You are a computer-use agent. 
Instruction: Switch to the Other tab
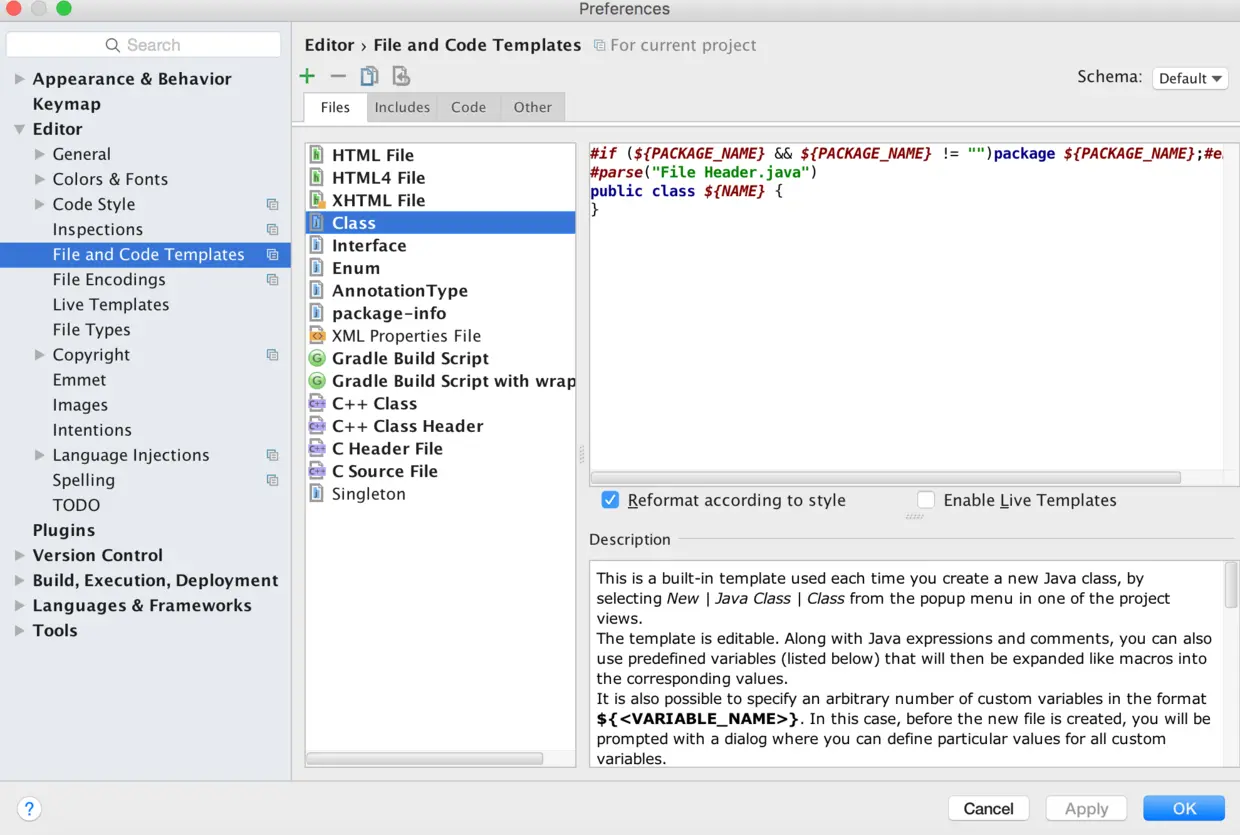[532, 107]
